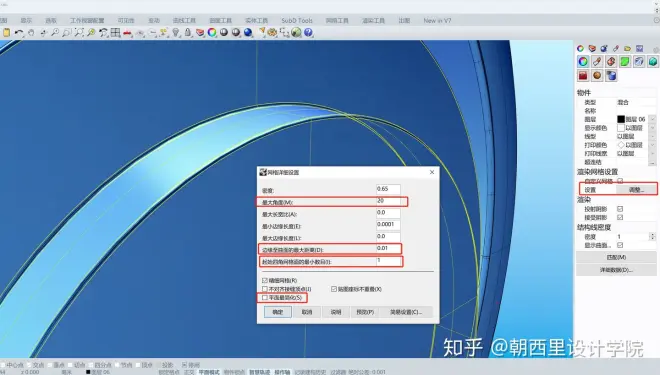660x375 pixels.
Task: Click the Zoom magnifier icon
Action: (55, 33)
